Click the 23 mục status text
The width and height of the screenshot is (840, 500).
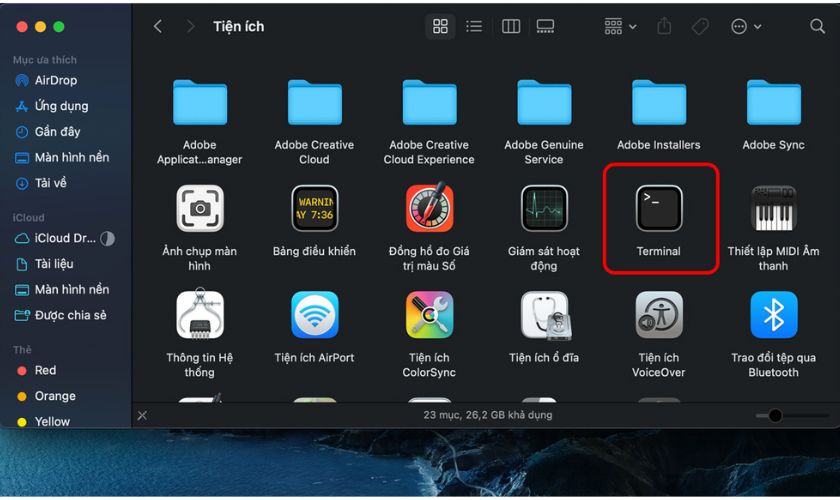coord(488,415)
